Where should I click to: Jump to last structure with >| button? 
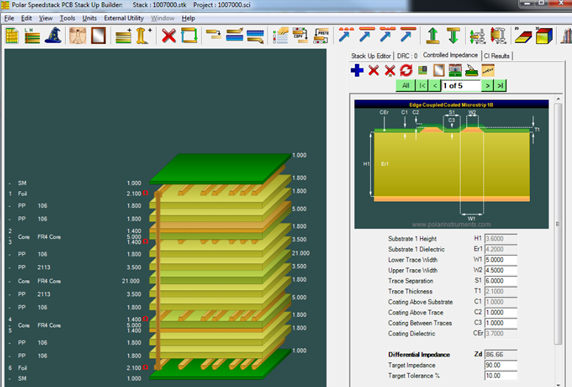click(500, 86)
